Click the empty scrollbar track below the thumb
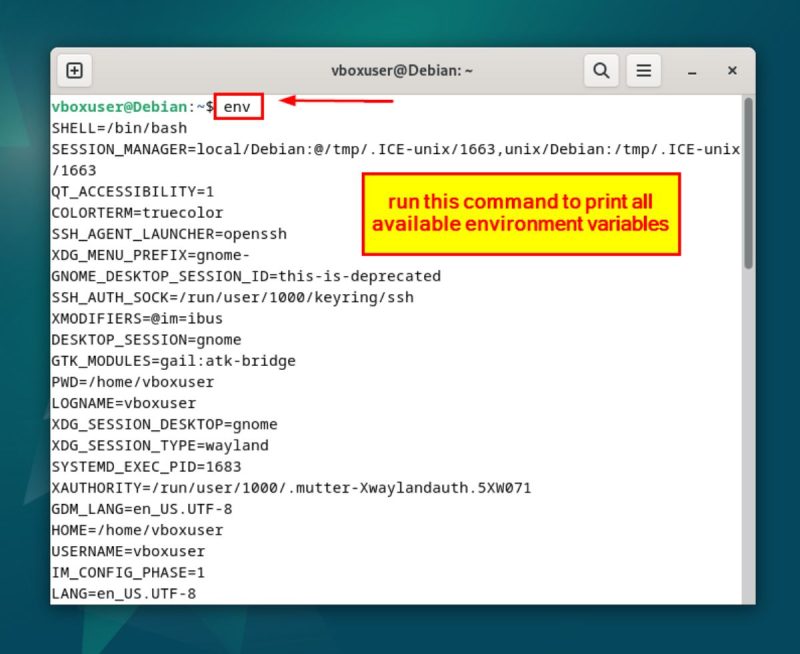Image resolution: width=800 pixels, height=654 pixels. tap(748, 450)
